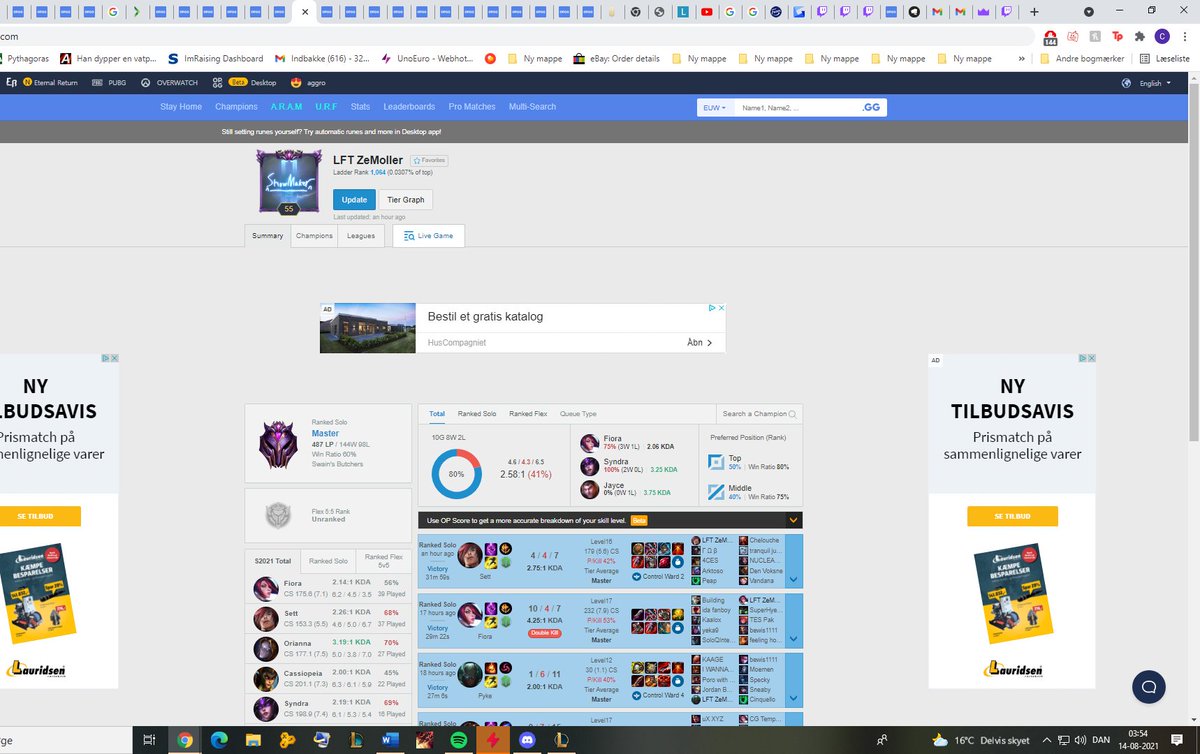The width and height of the screenshot is (1200, 754).
Task: Click the Master rank emblem
Action: pyautogui.click(x=277, y=442)
